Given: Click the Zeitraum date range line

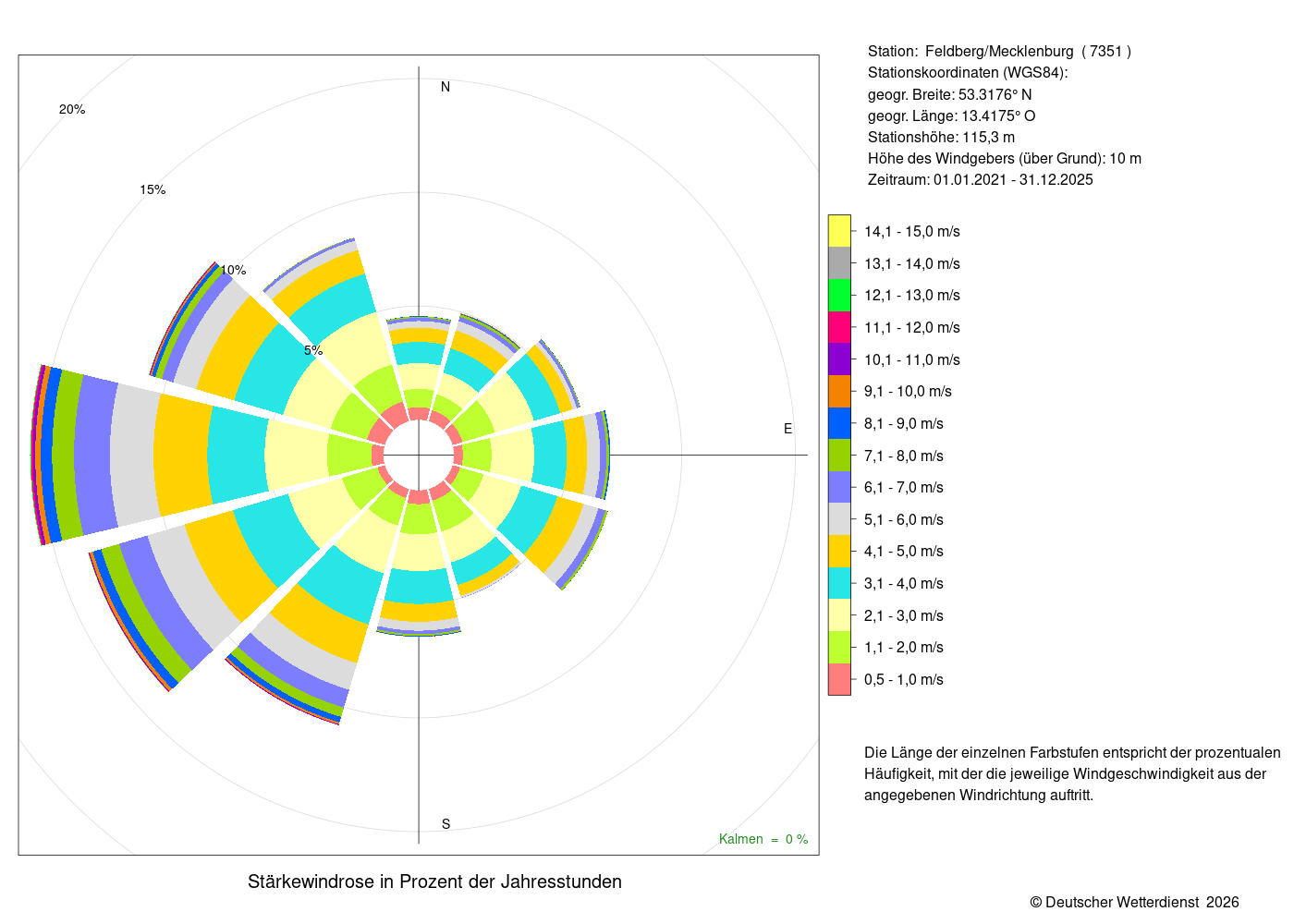Looking at the screenshot, I should tap(980, 179).
